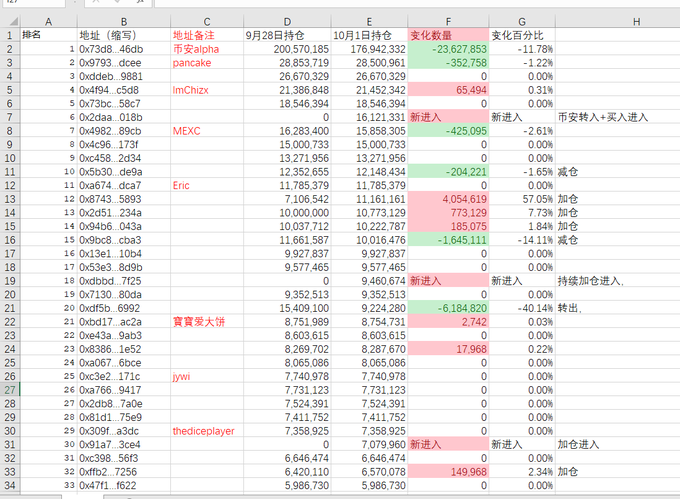The width and height of the screenshot is (680, 499).
Task: Click the 17,968 change cell
Action: click(x=448, y=349)
